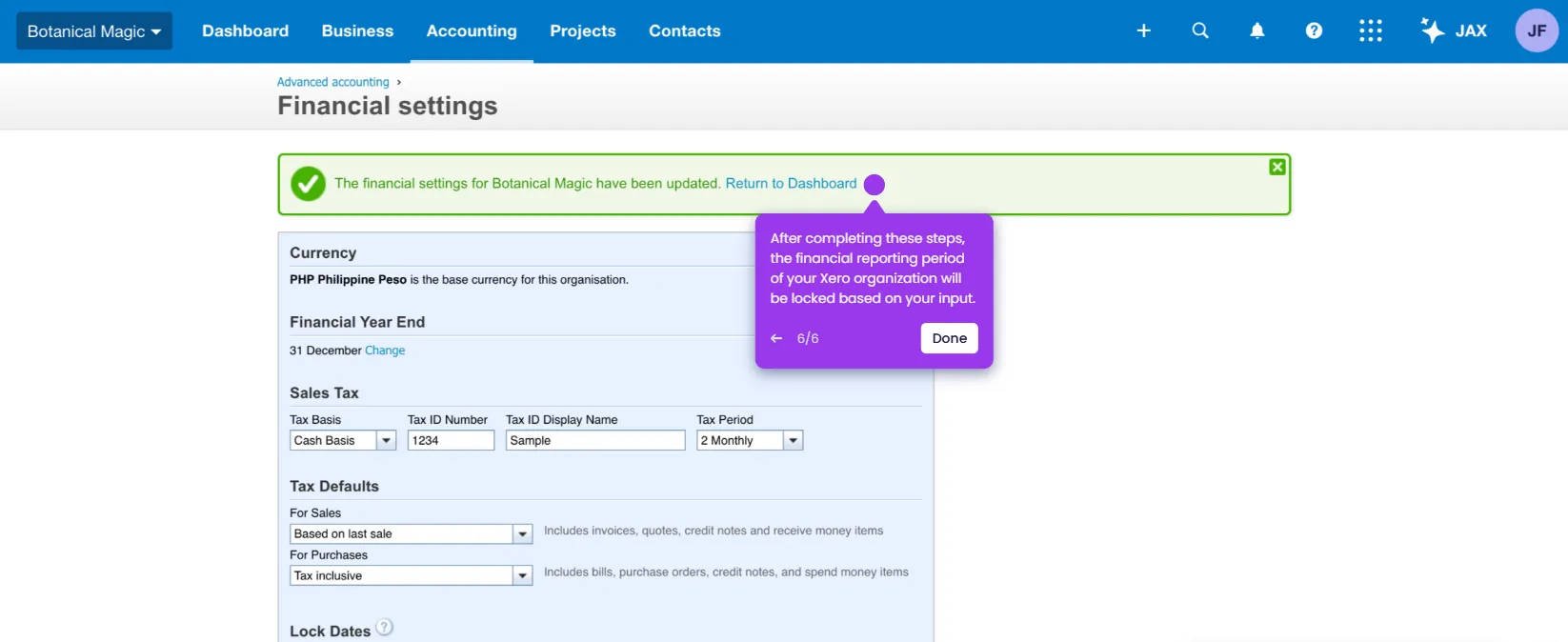The height and width of the screenshot is (642, 1568).
Task: Open Tax Period dropdown
Action: pos(750,440)
